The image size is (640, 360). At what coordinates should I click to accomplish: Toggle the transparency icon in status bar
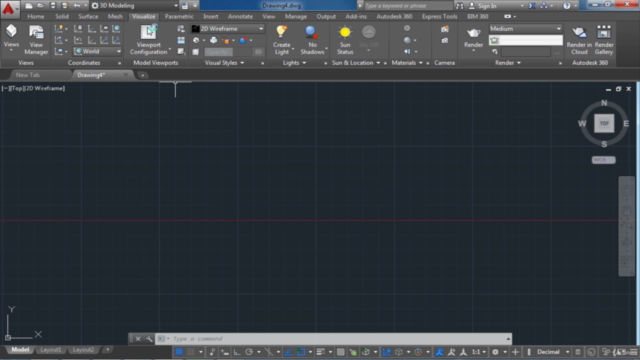(340, 352)
